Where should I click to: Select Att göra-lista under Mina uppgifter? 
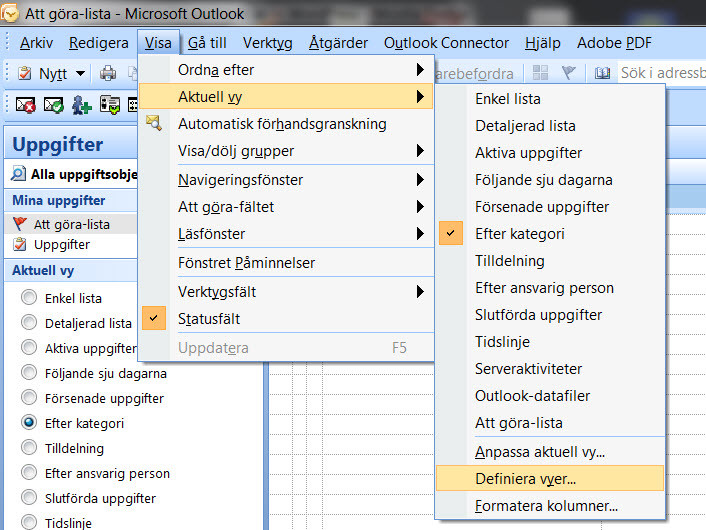click(x=71, y=224)
